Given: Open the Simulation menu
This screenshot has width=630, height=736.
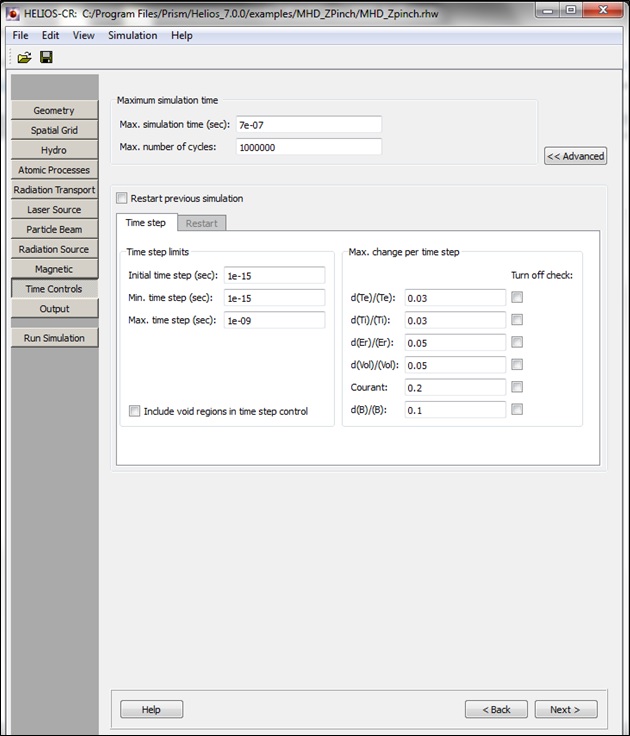Looking at the screenshot, I should (x=132, y=35).
